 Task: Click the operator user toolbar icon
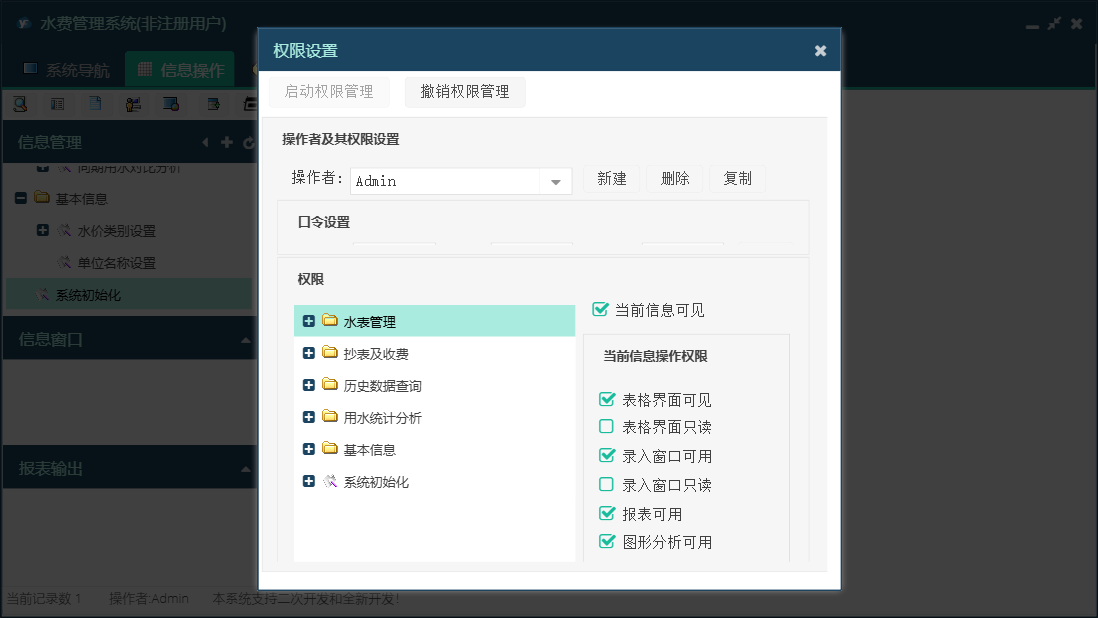133,104
